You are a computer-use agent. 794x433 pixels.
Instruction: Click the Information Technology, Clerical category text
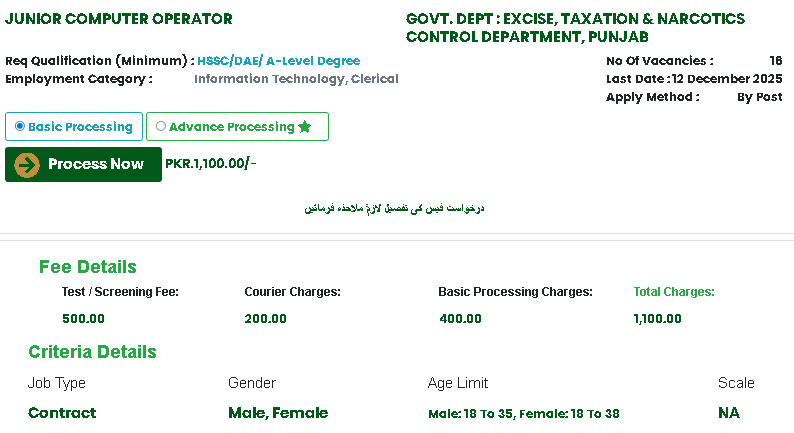point(296,79)
